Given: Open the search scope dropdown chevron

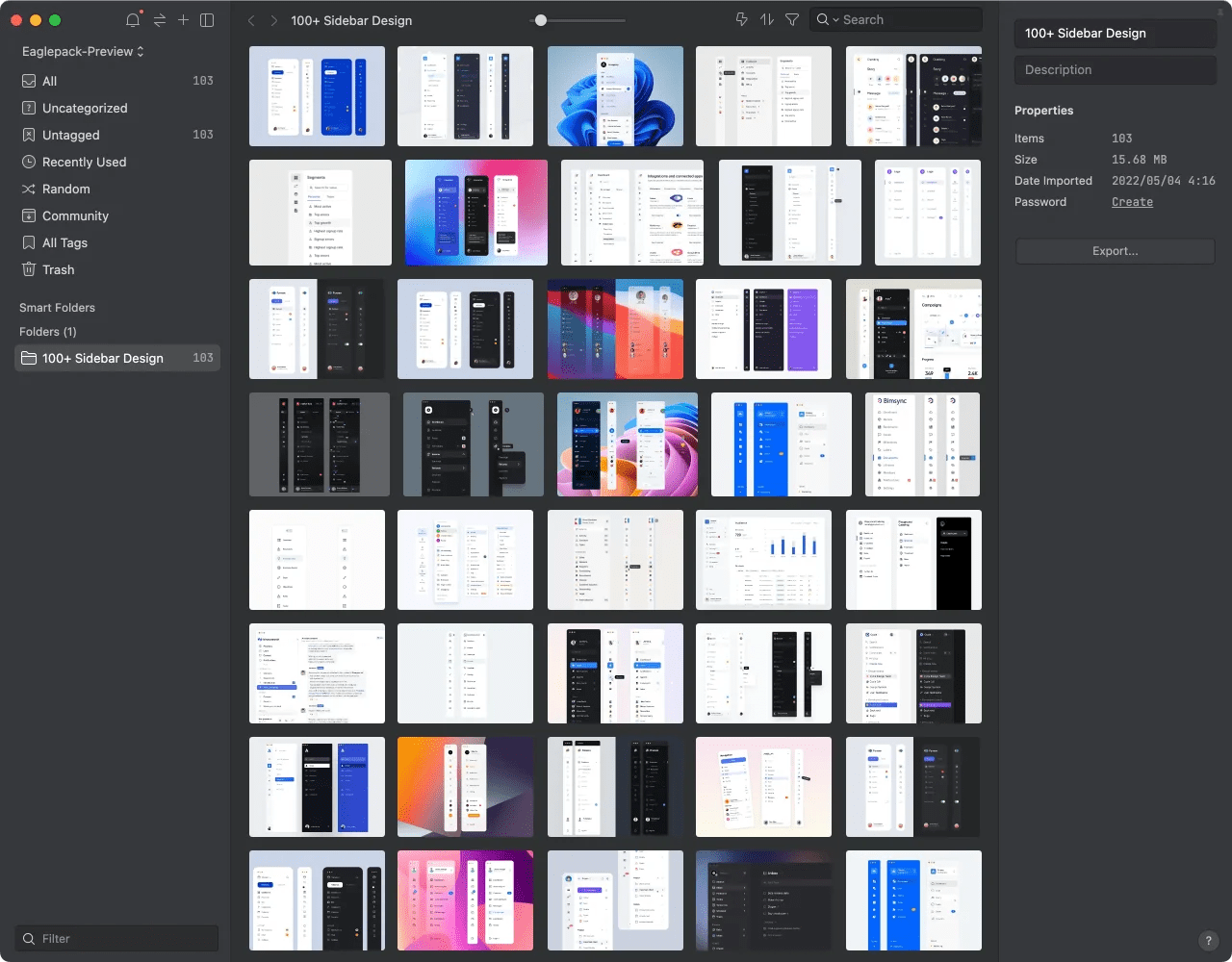Looking at the screenshot, I should 835,18.
